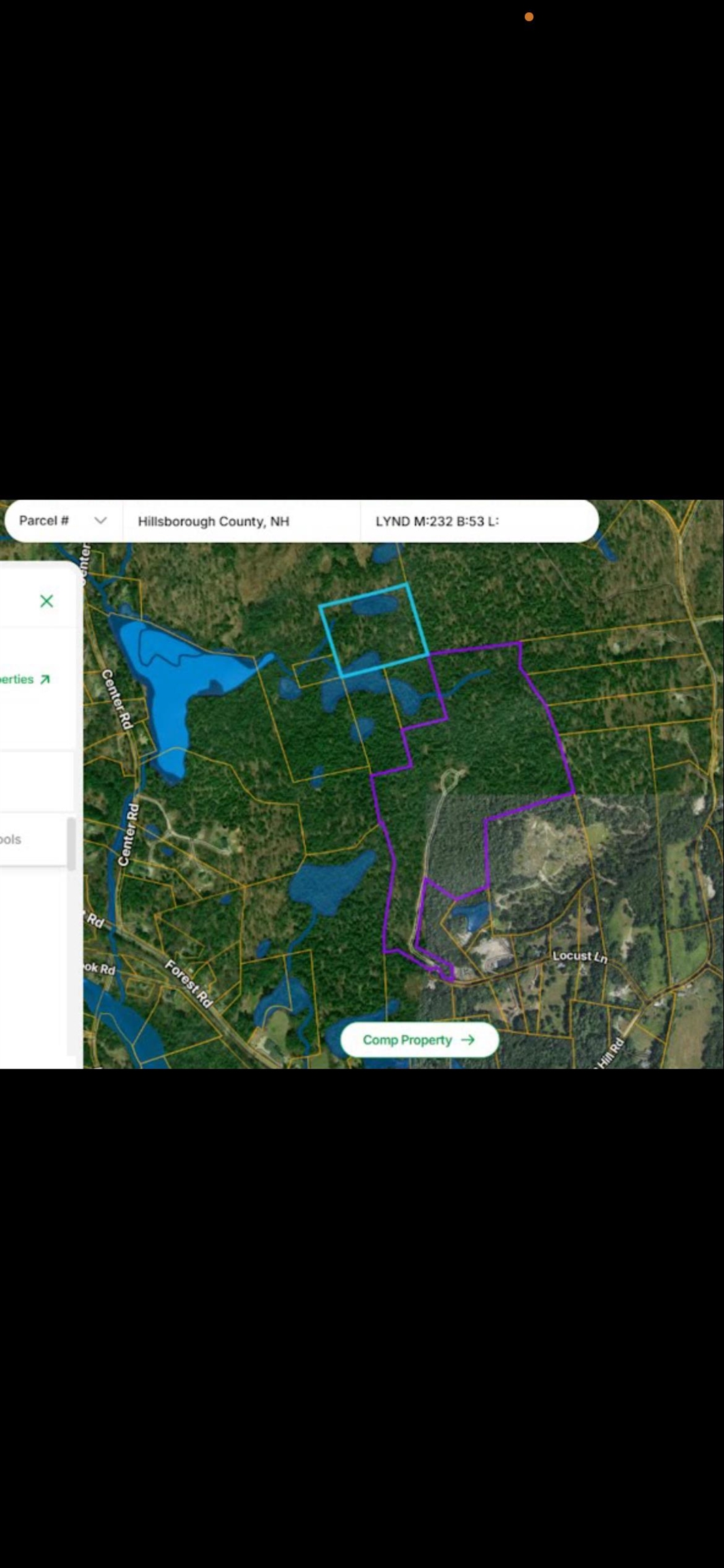The width and height of the screenshot is (724, 1568).
Task: Click the arrow icon in Comp Property
Action: 468,1040
